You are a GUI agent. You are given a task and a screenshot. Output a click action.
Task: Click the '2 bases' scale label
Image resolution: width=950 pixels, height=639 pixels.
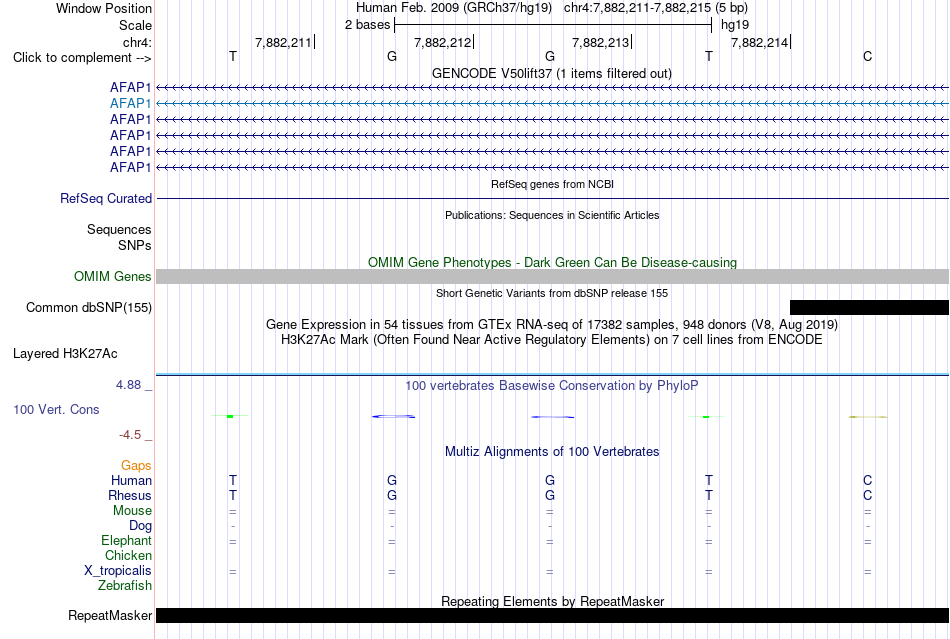click(x=368, y=25)
